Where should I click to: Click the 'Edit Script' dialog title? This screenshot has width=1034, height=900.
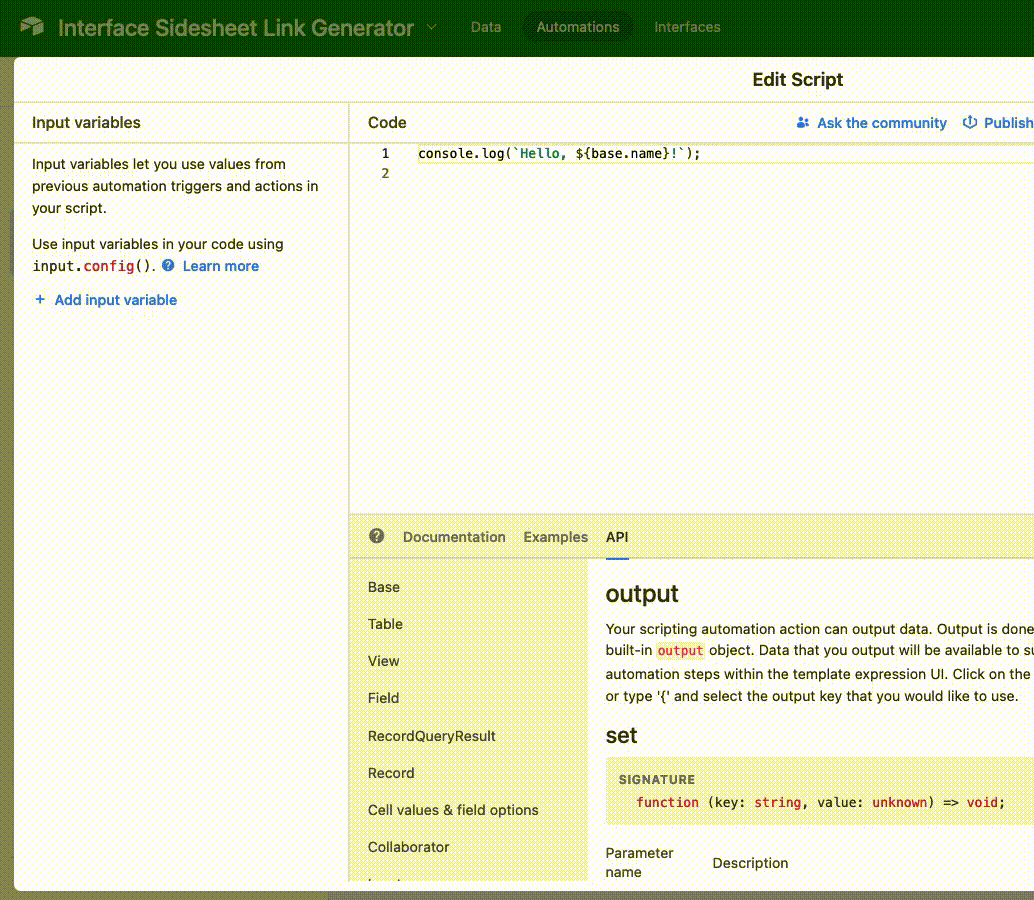(797, 80)
